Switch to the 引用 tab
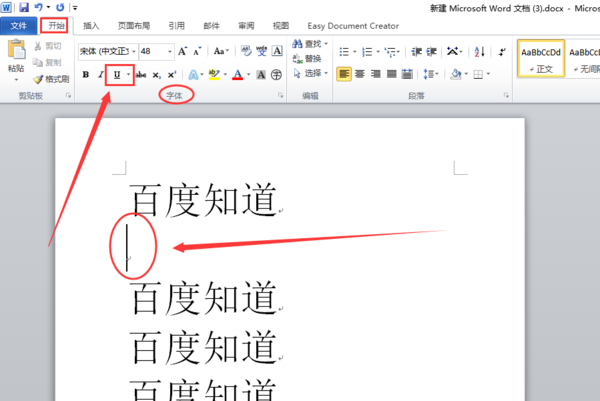 click(176, 26)
